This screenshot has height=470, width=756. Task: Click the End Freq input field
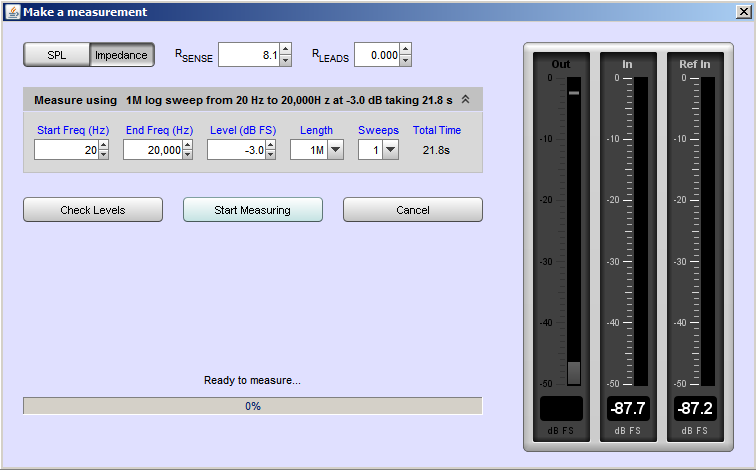pos(153,150)
